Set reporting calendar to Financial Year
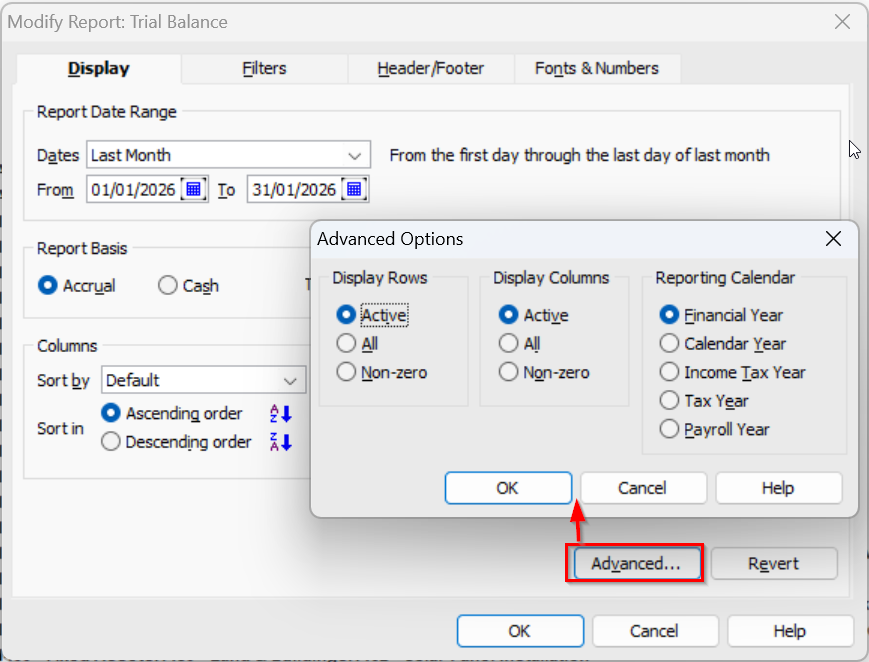 coord(721,315)
